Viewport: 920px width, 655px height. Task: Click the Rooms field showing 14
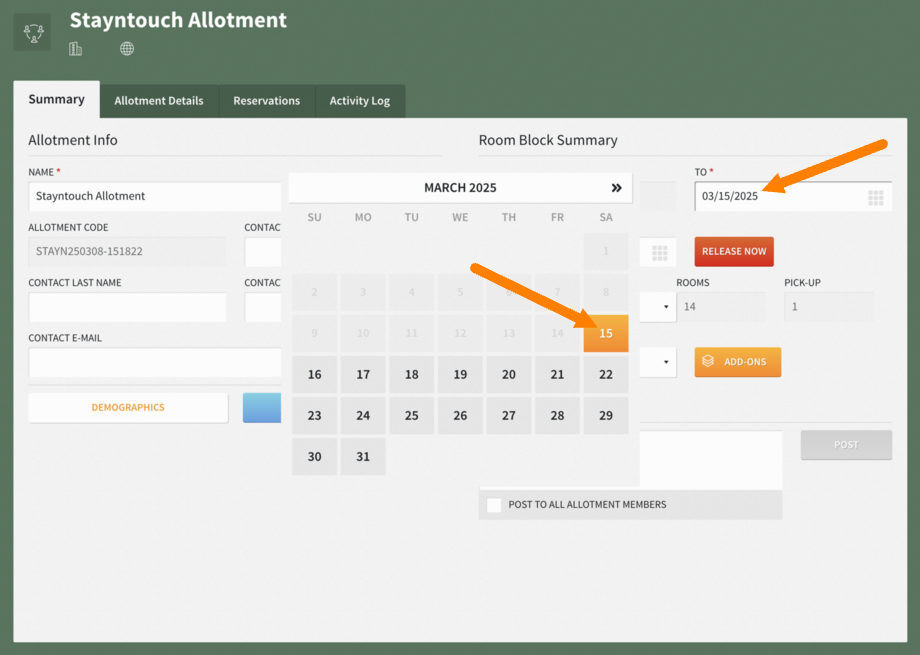(x=721, y=306)
